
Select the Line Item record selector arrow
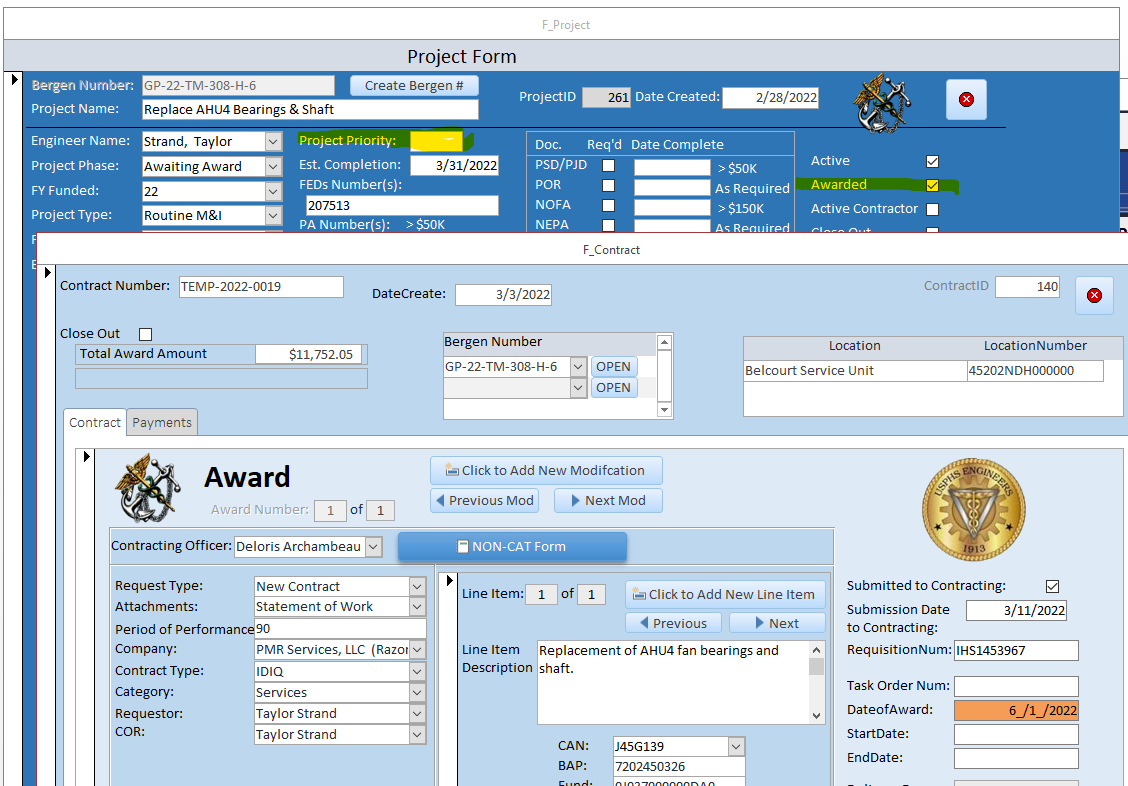point(450,580)
